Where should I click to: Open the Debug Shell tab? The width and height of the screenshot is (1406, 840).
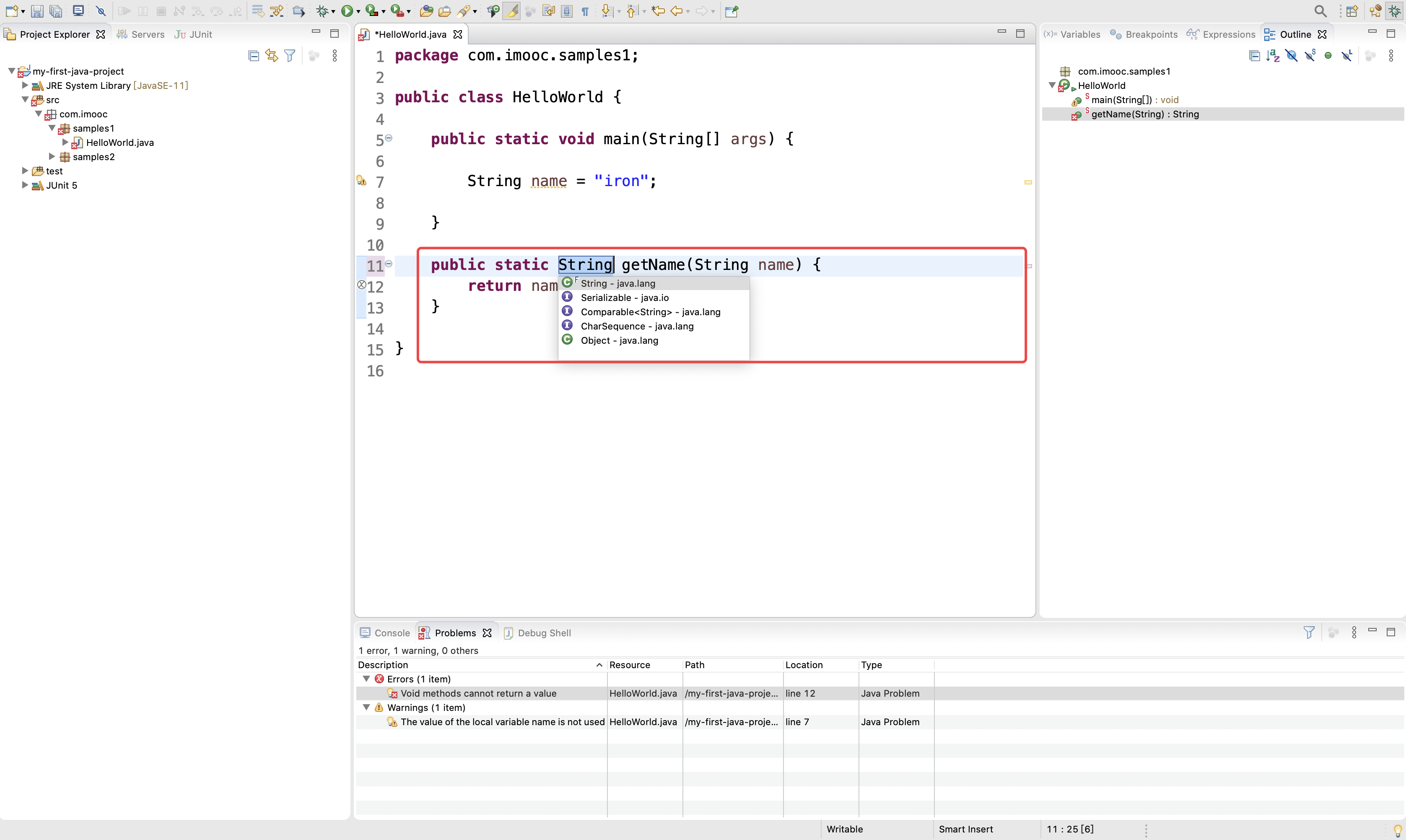(x=537, y=632)
